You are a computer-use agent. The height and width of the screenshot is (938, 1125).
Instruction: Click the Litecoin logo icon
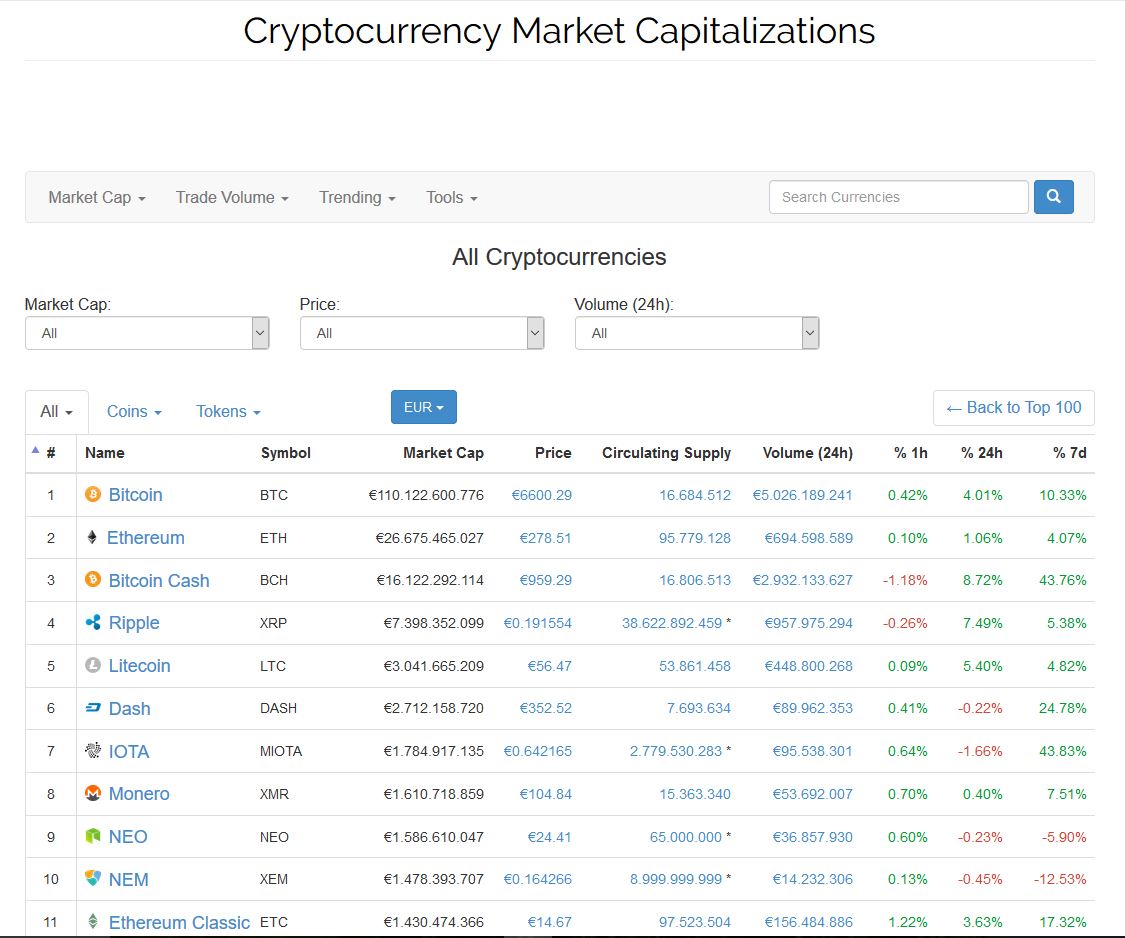click(x=93, y=665)
